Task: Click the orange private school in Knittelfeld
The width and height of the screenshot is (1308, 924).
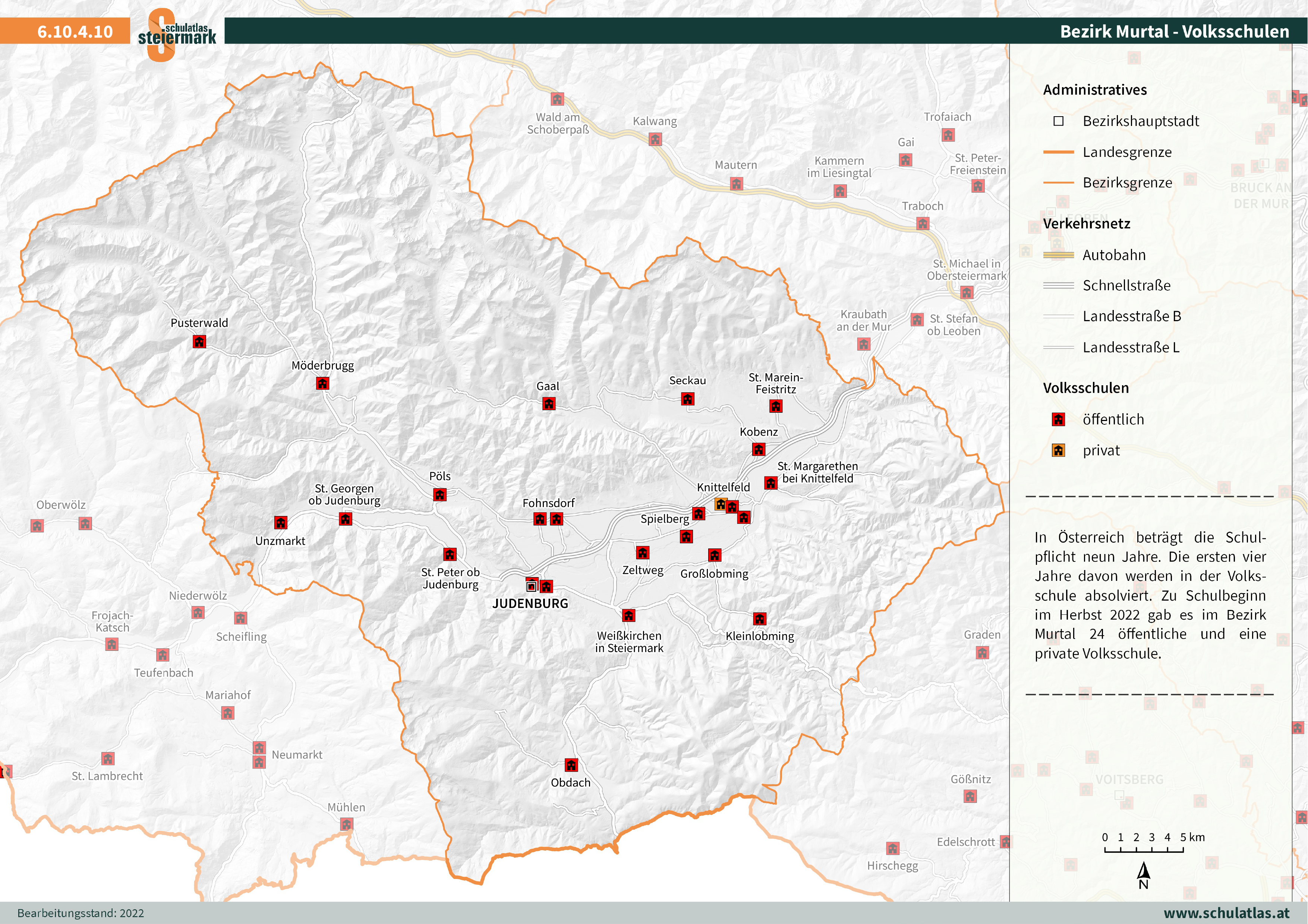Action: [721, 504]
